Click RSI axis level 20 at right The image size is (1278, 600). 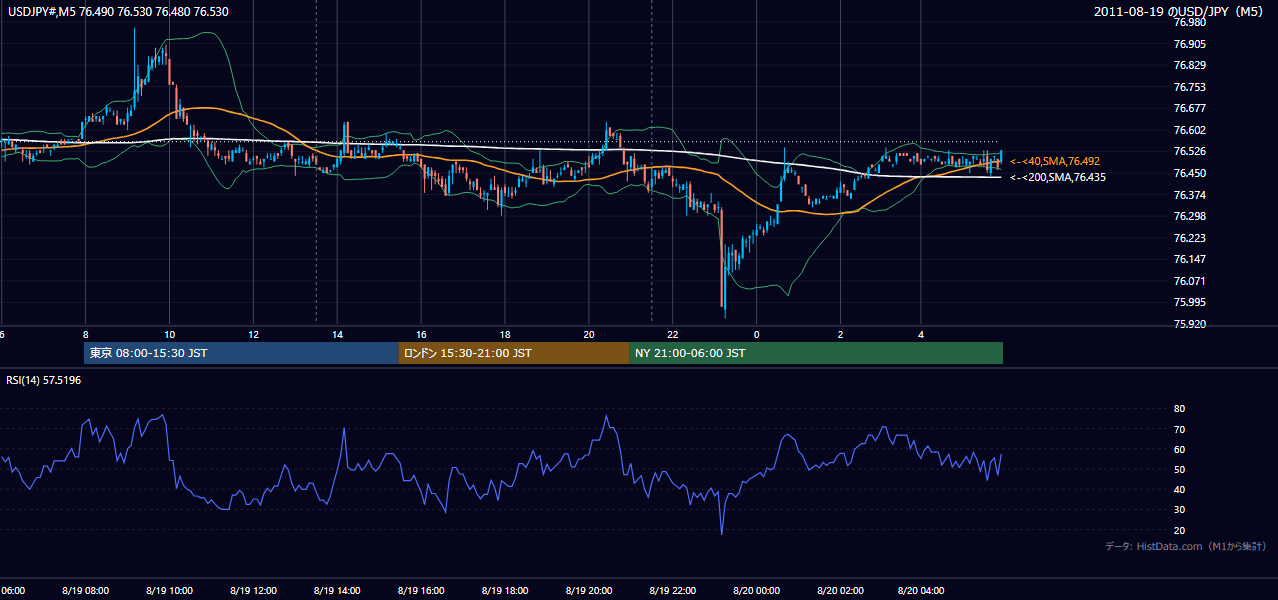pyautogui.click(x=1180, y=530)
